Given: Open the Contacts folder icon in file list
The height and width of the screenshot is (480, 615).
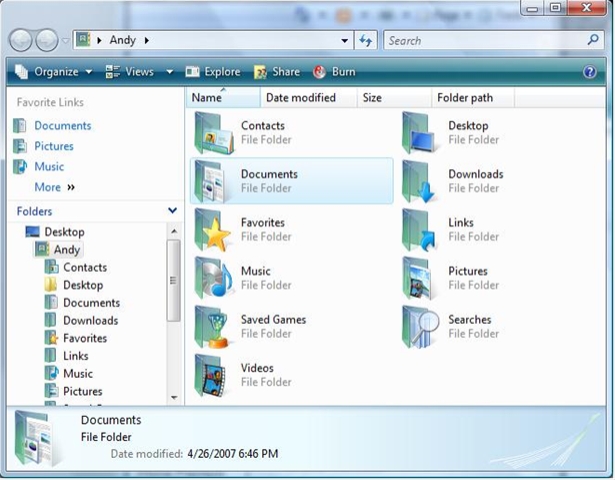Looking at the screenshot, I should point(214,133).
